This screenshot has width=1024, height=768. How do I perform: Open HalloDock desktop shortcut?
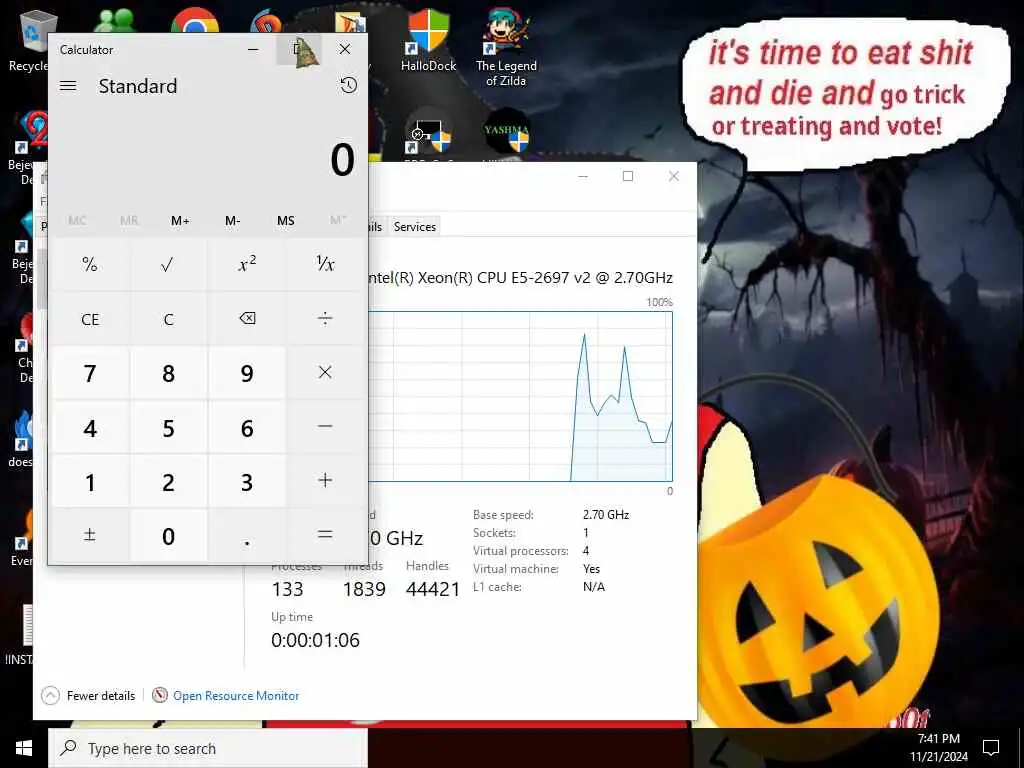(x=428, y=40)
